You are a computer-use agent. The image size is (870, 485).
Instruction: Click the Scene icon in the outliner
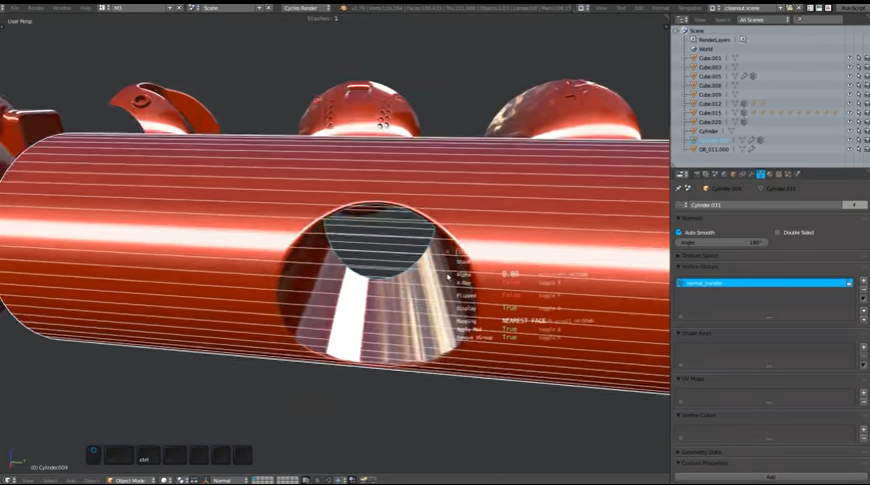pos(685,30)
